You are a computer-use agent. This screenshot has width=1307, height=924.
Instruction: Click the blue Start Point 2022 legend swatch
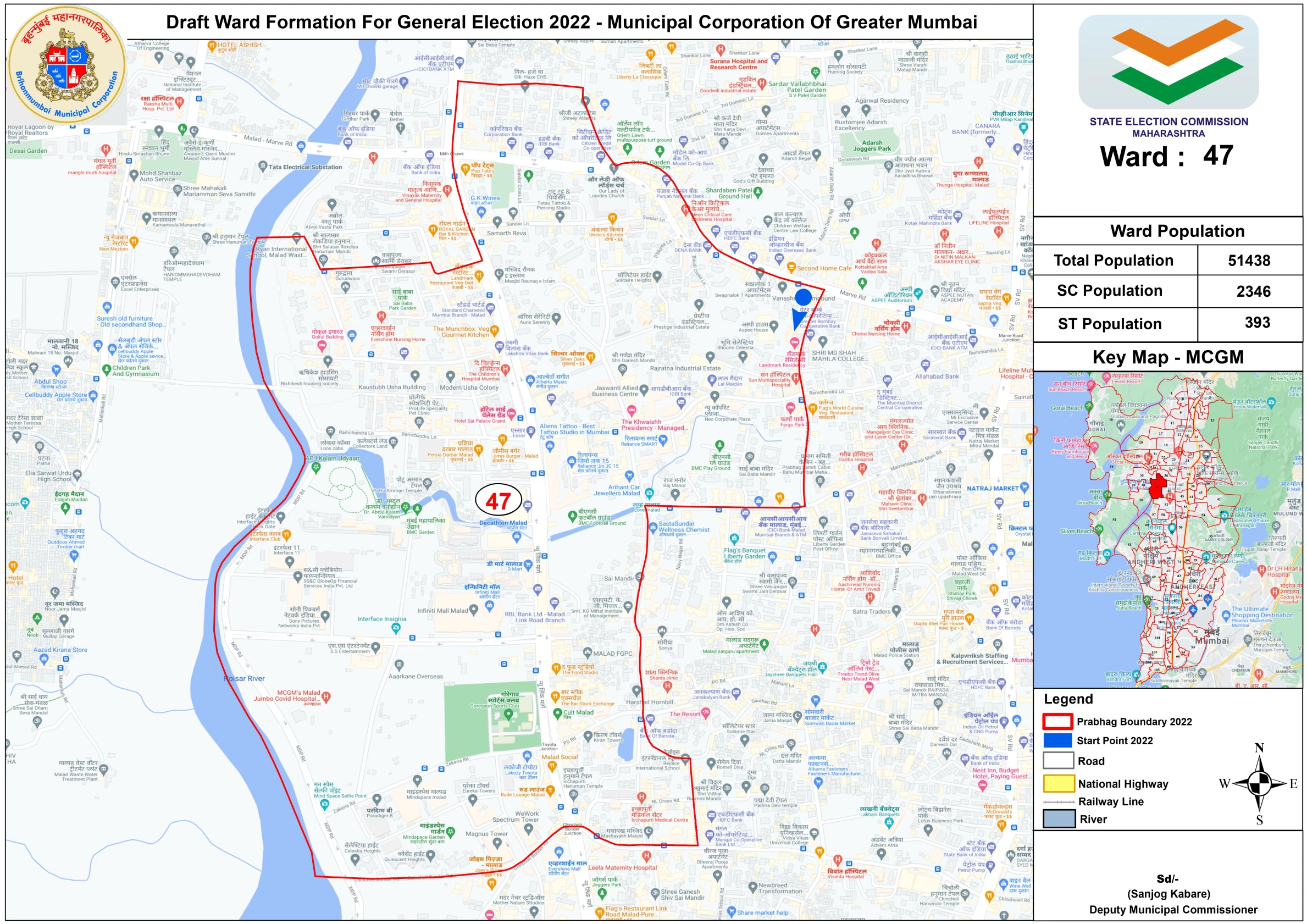pos(1057,740)
